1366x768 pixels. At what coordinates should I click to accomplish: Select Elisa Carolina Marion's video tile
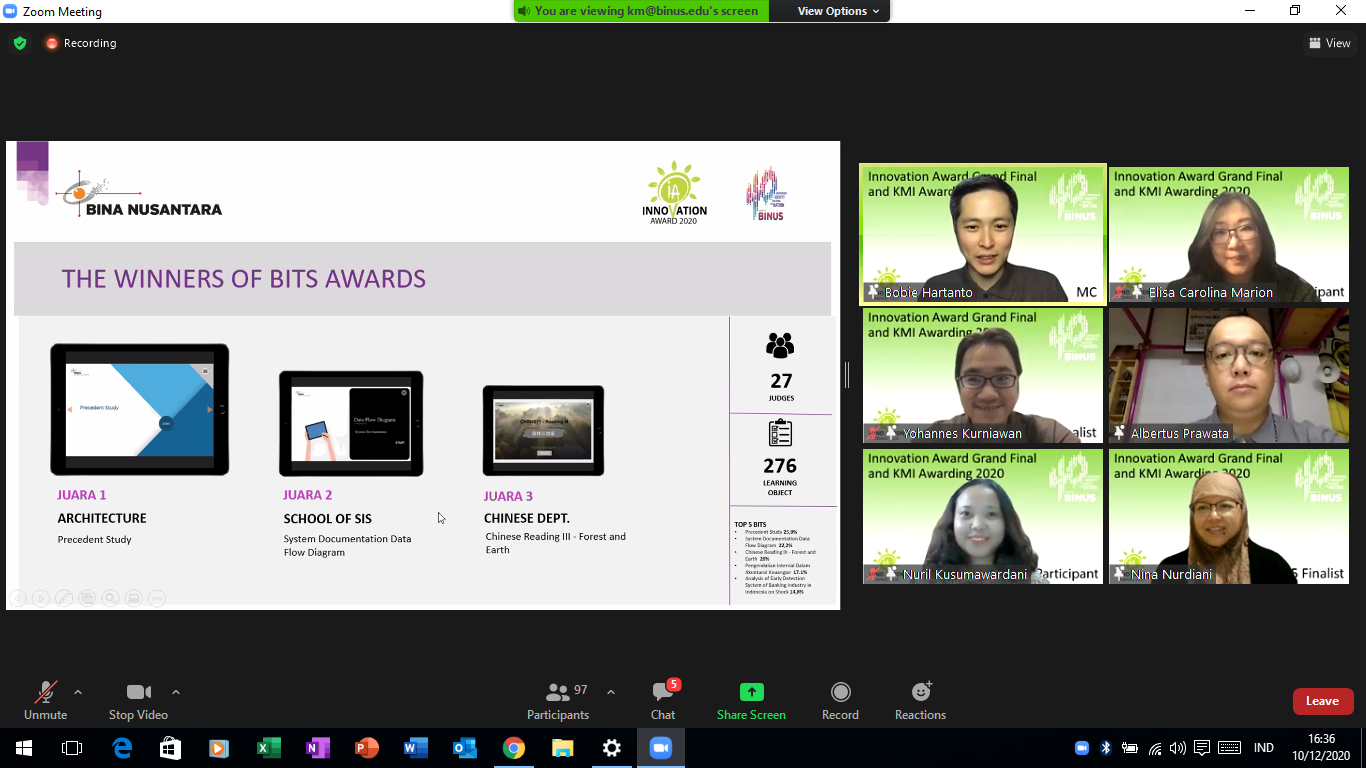1228,234
